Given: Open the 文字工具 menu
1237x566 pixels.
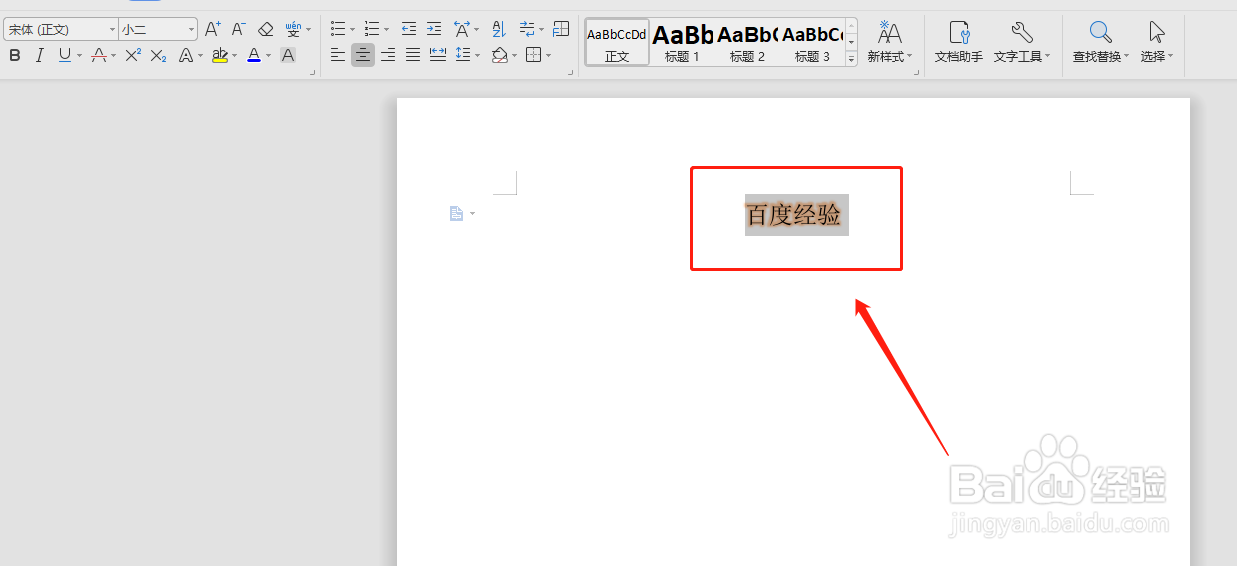Looking at the screenshot, I should 1022,42.
